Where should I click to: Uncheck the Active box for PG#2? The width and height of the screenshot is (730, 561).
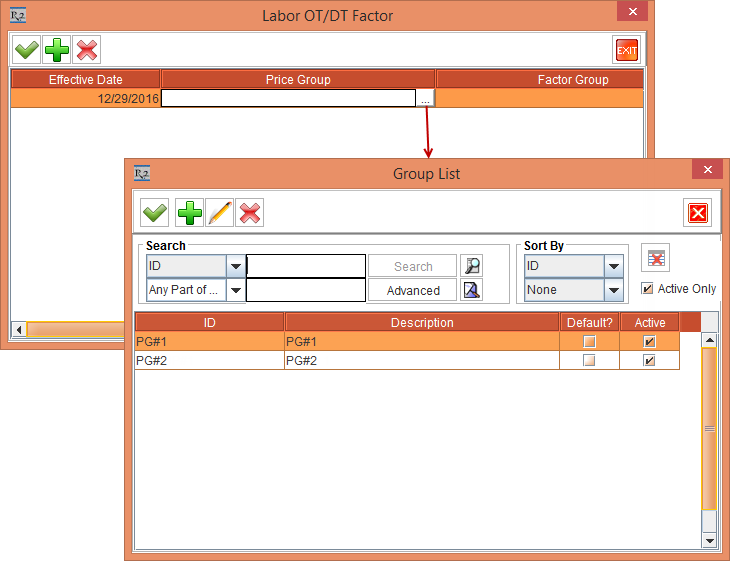649,361
